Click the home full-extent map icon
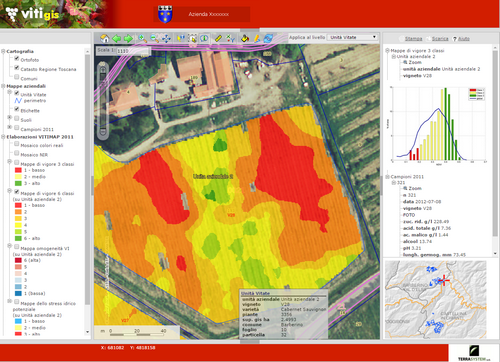Image resolution: width=500 pixels, height=362 pixels. click(105, 38)
